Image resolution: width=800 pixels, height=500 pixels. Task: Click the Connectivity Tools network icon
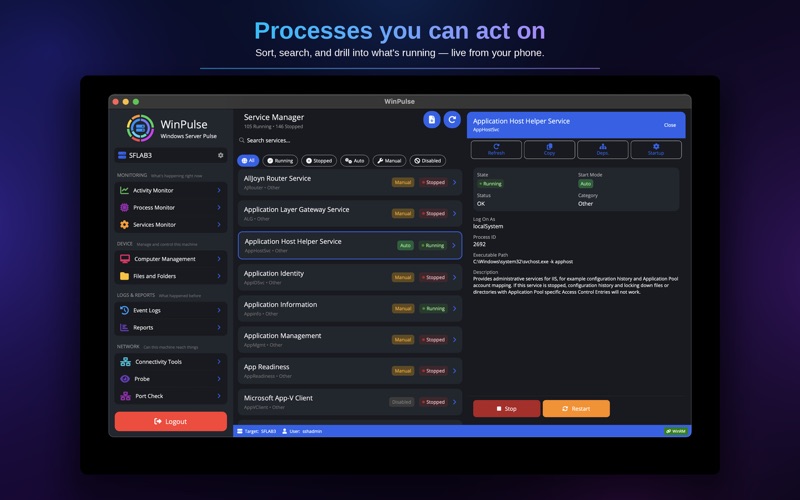pyautogui.click(x=125, y=362)
